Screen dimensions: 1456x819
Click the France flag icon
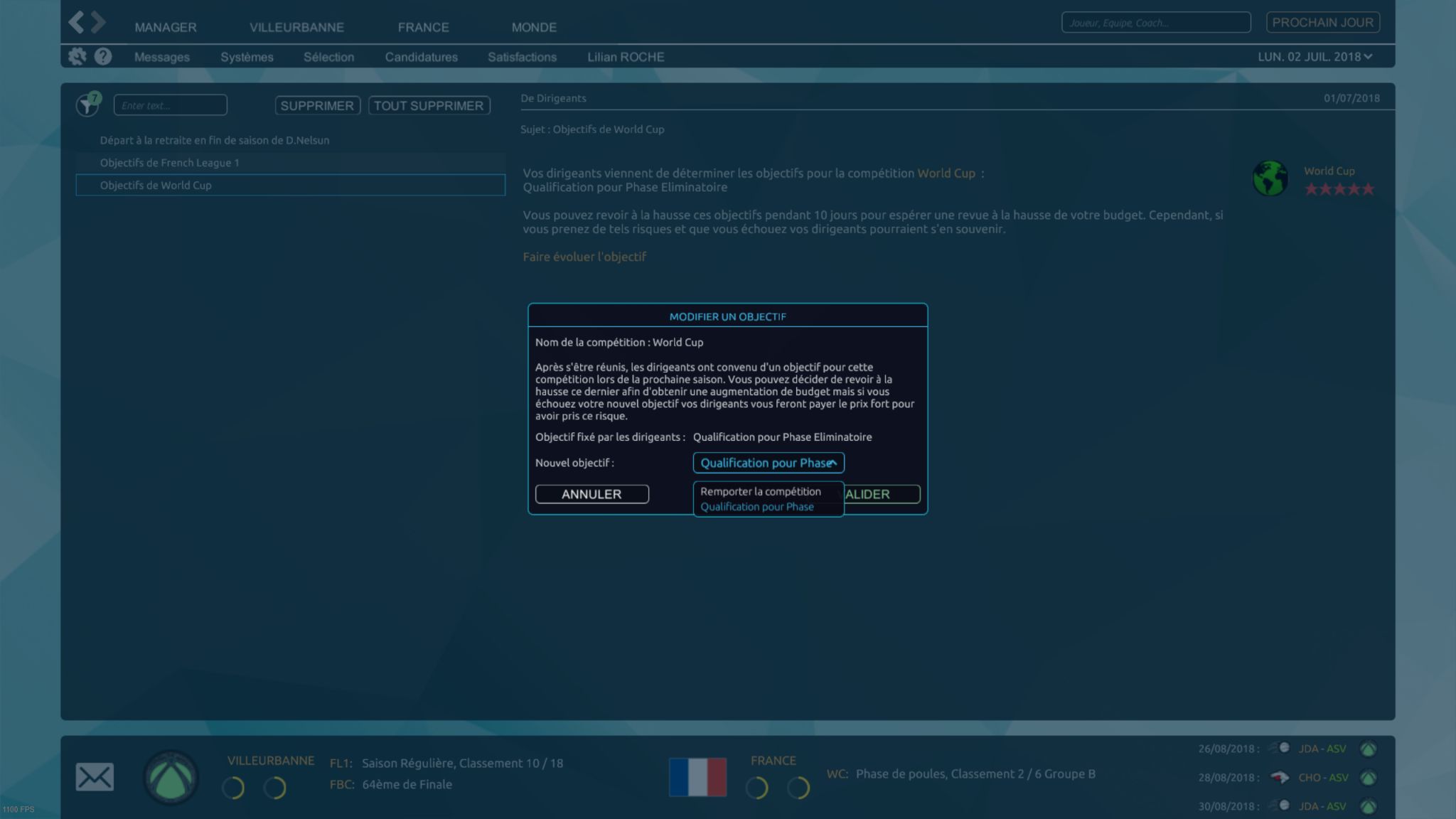(697, 777)
